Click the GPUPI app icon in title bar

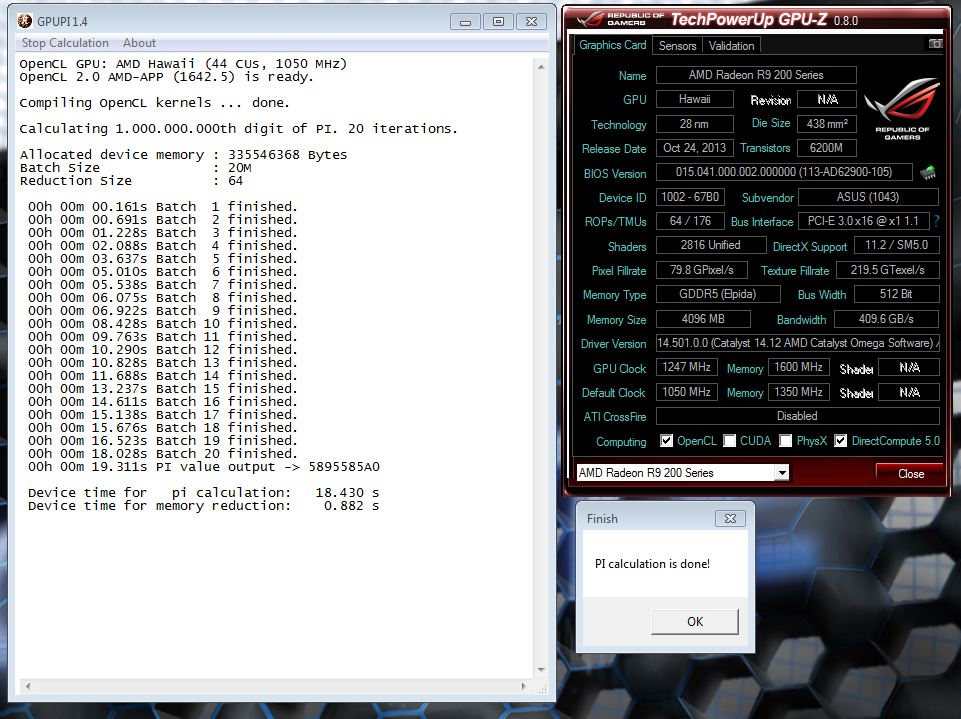[x=25, y=21]
